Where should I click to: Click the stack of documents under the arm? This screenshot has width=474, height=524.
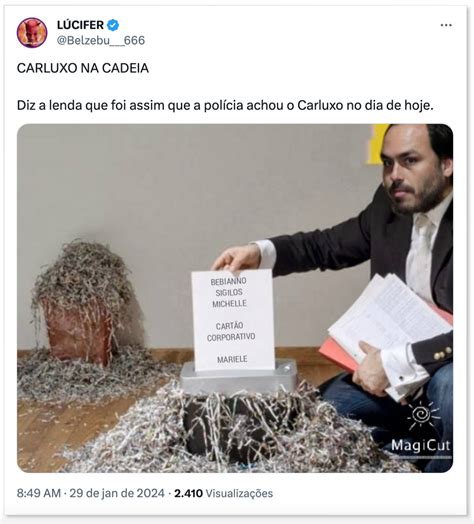386,332
